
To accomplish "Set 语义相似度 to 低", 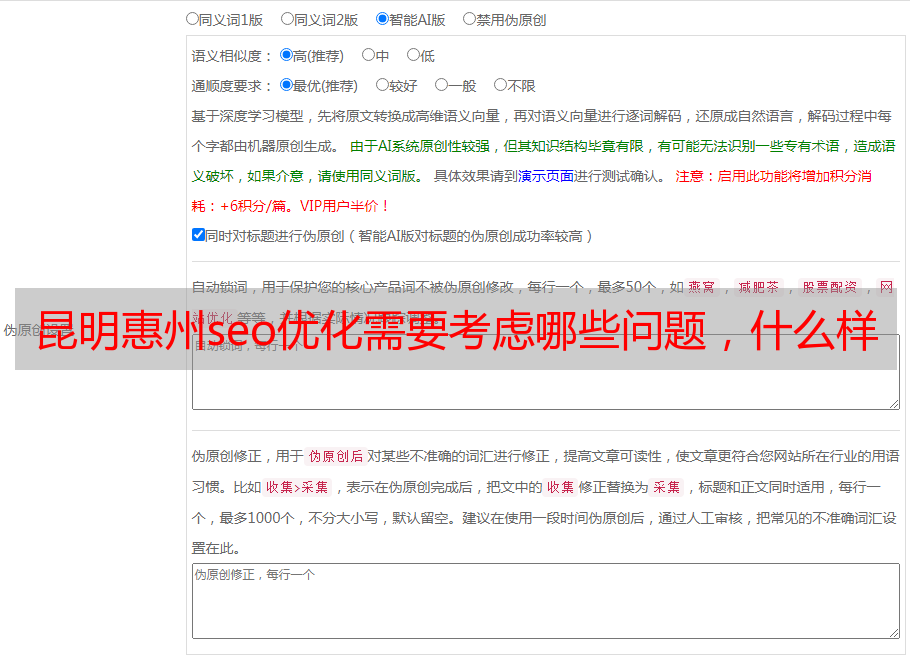I will click(413, 55).
